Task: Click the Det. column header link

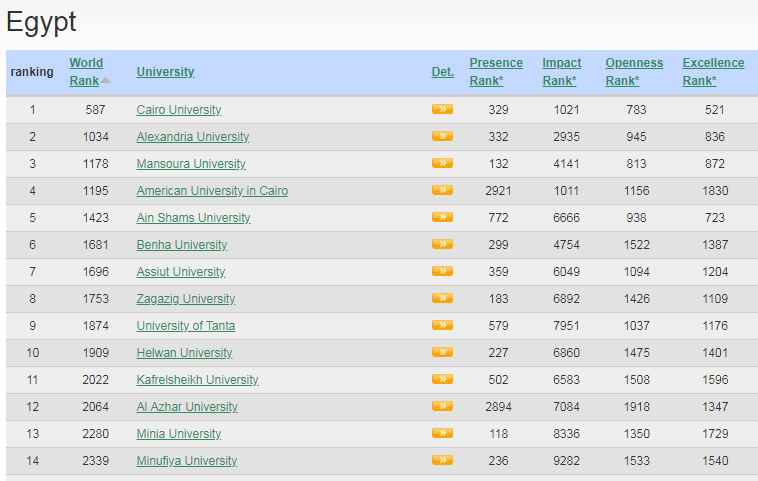Action: point(442,72)
